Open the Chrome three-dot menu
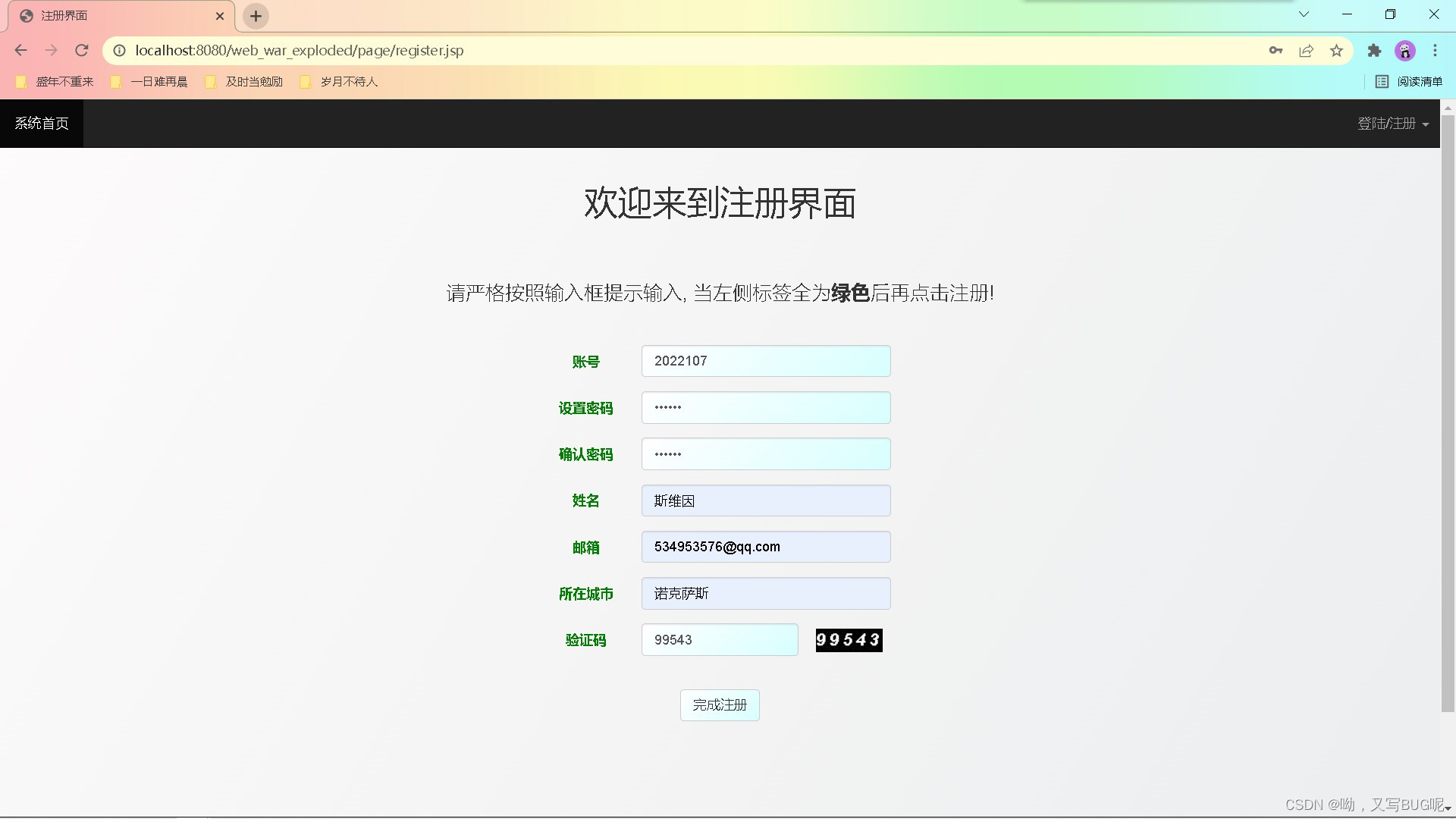The width and height of the screenshot is (1456, 819). click(x=1435, y=51)
